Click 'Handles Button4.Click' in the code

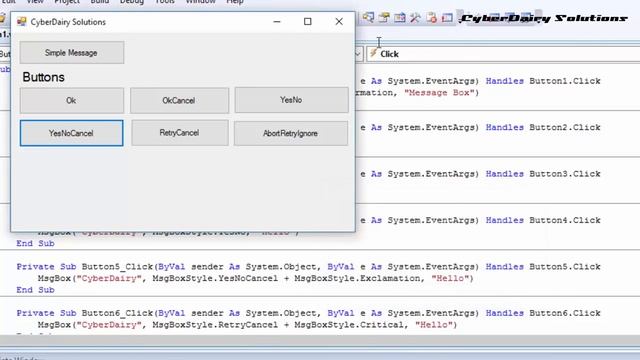click(x=543, y=220)
